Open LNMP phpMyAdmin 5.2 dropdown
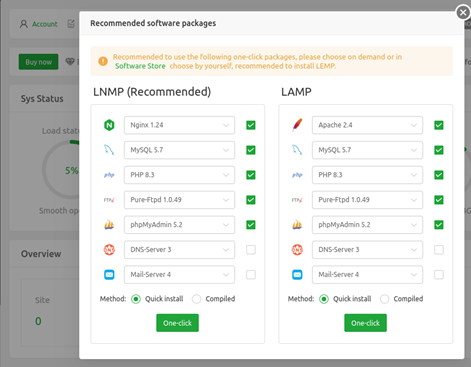The width and height of the screenshot is (471, 367). (179, 225)
